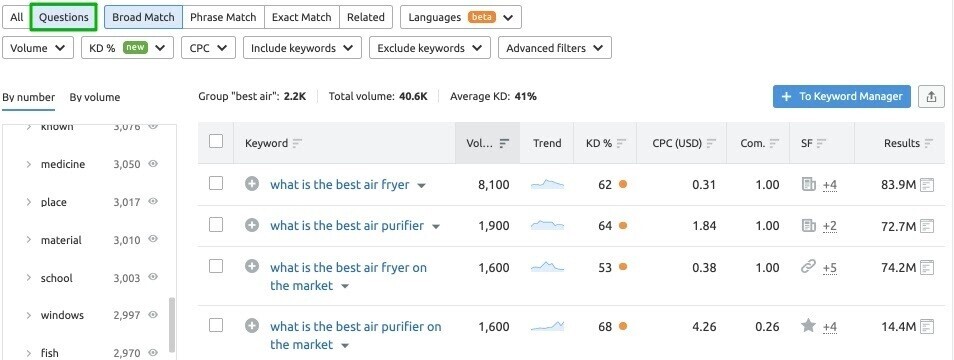The width and height of the screenshot is (954, 360).
Task: Add 'what is the best air fryer' plus icon
Action: [252, 184]
